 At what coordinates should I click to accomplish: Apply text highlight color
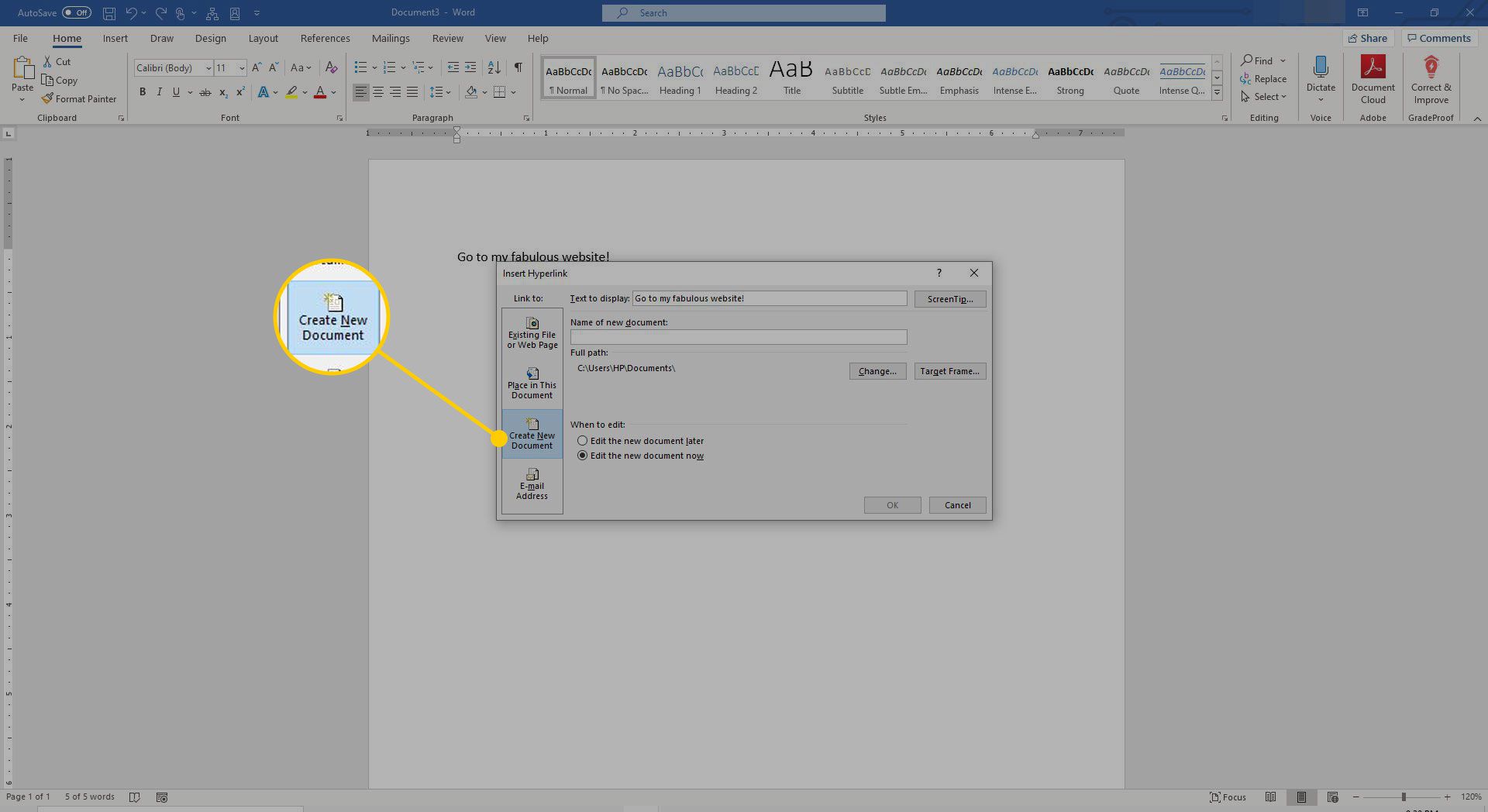291,92
